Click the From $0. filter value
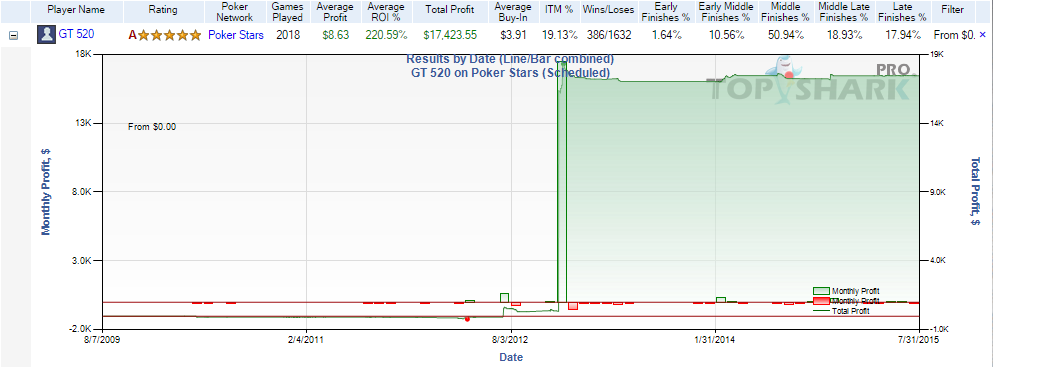The height and width of the screenshot is (367, 1047). [x=955, y=35]
